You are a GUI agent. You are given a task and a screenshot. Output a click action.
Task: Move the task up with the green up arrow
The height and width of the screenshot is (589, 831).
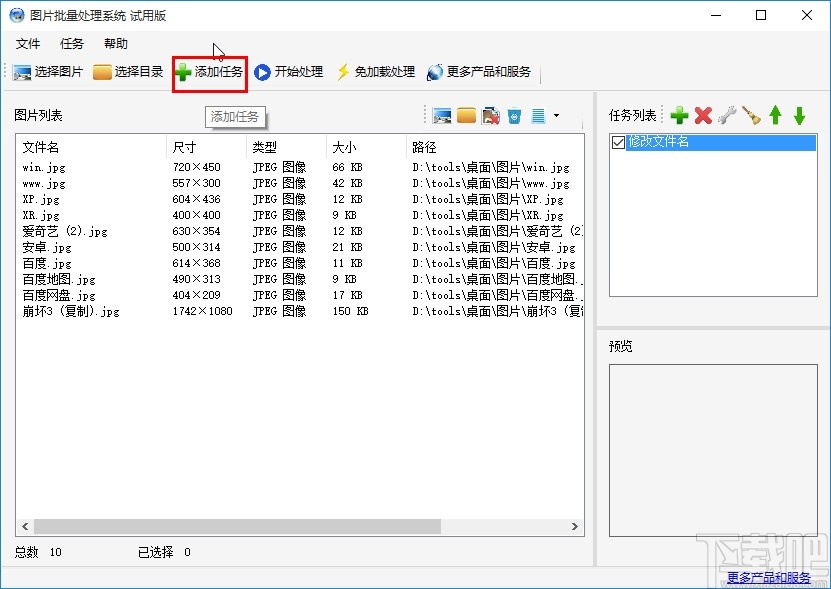pyautogui.click(x=775, y=115)
